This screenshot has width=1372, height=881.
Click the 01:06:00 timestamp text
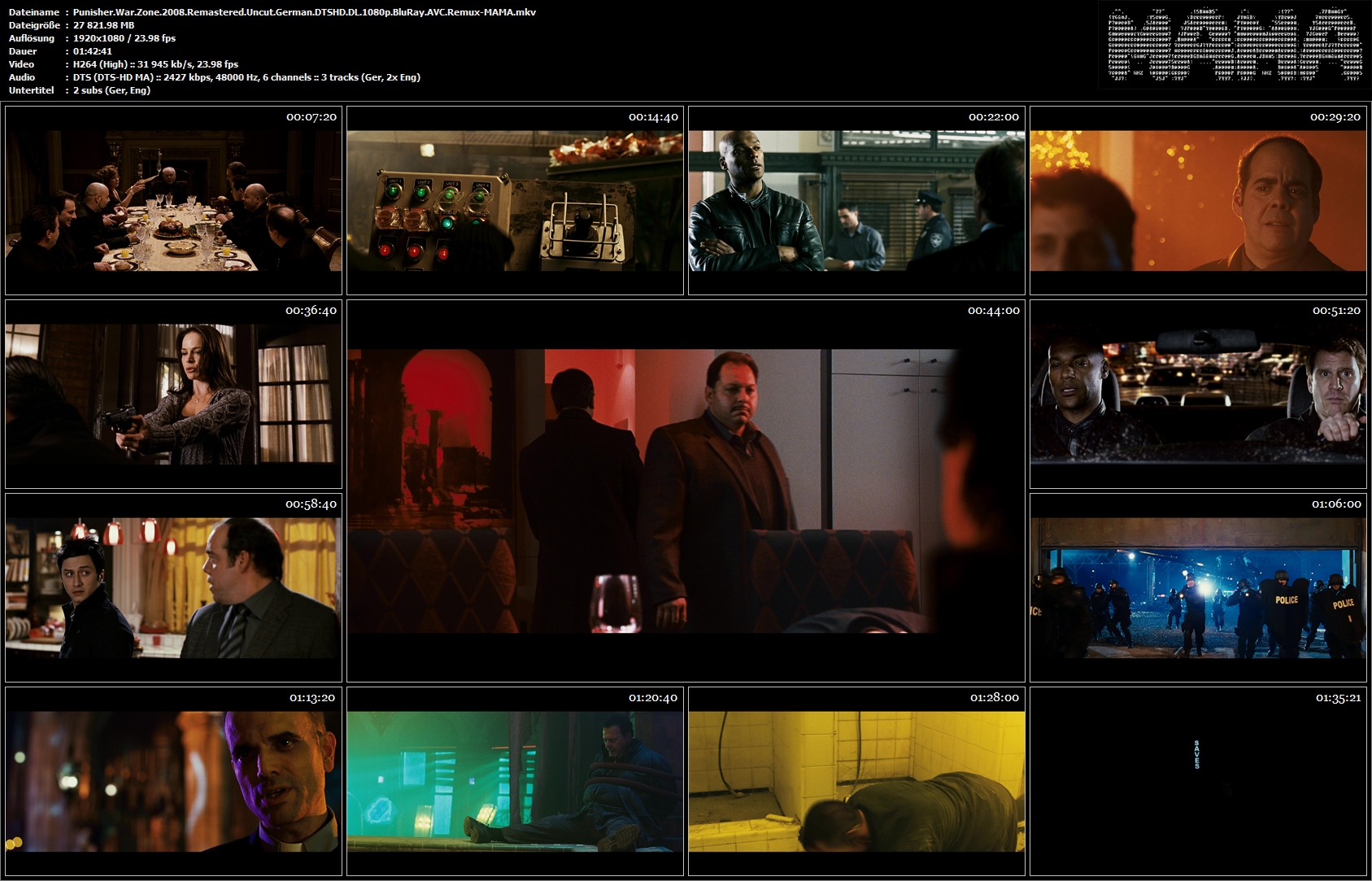tap(1336, 504)
